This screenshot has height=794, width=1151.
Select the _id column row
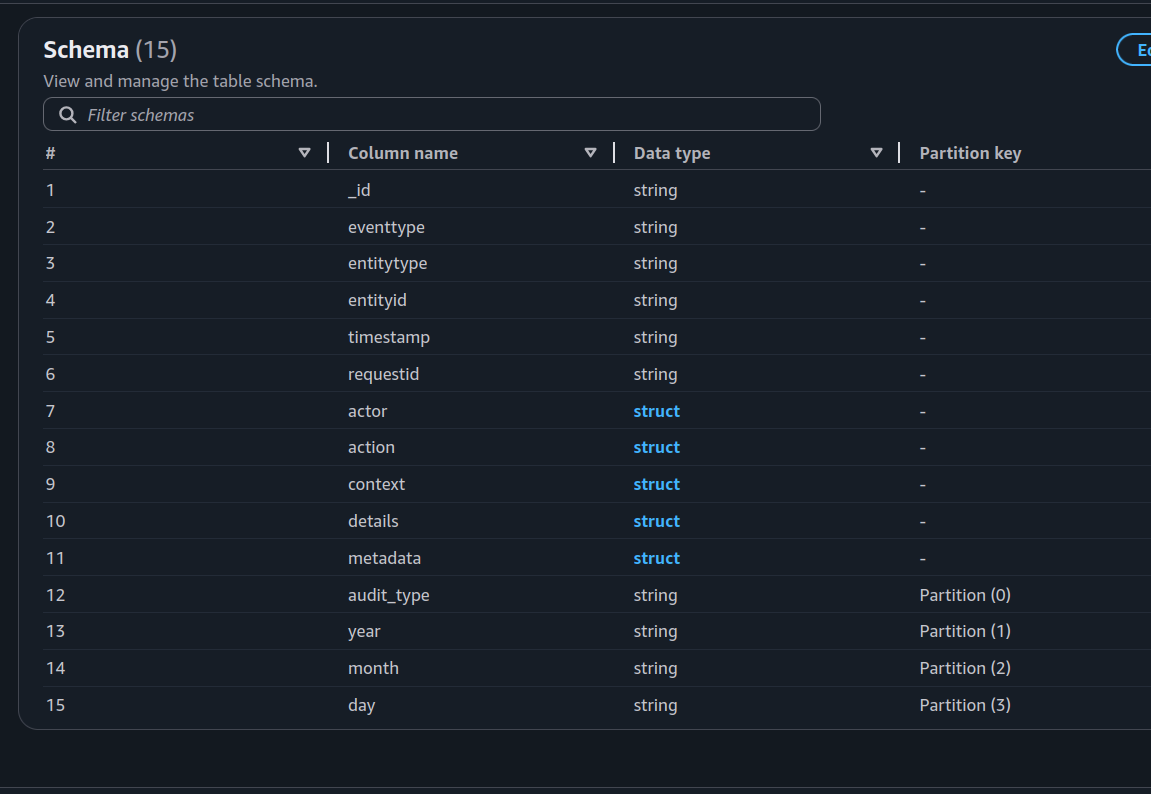(359, 190)
